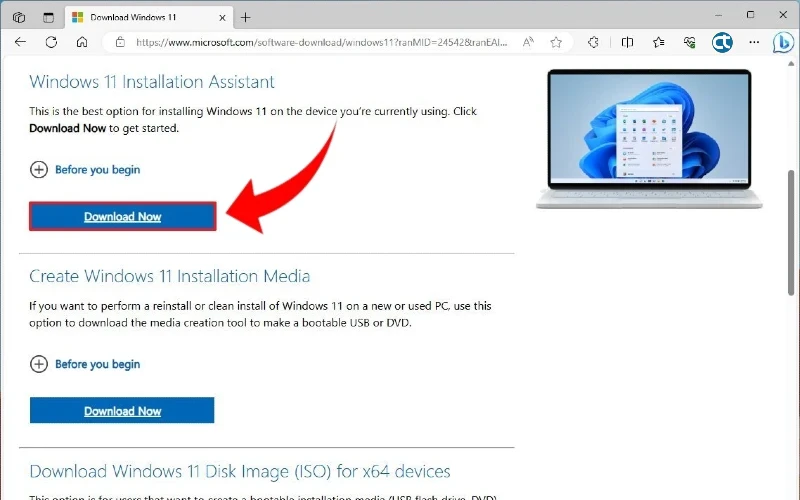The height and width of the screenshot is (500, 800).
Task: Click the page vertical scrollbar thumb
Action: 791,232
